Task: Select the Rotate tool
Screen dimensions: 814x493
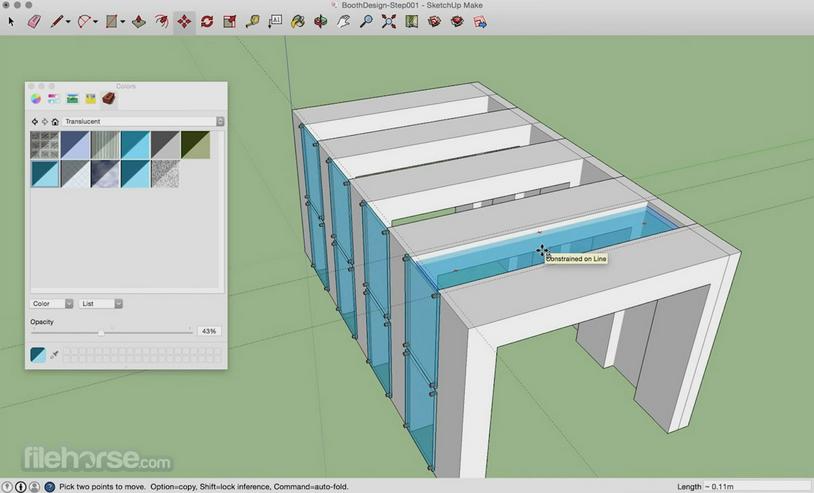Action: (207, 22)
